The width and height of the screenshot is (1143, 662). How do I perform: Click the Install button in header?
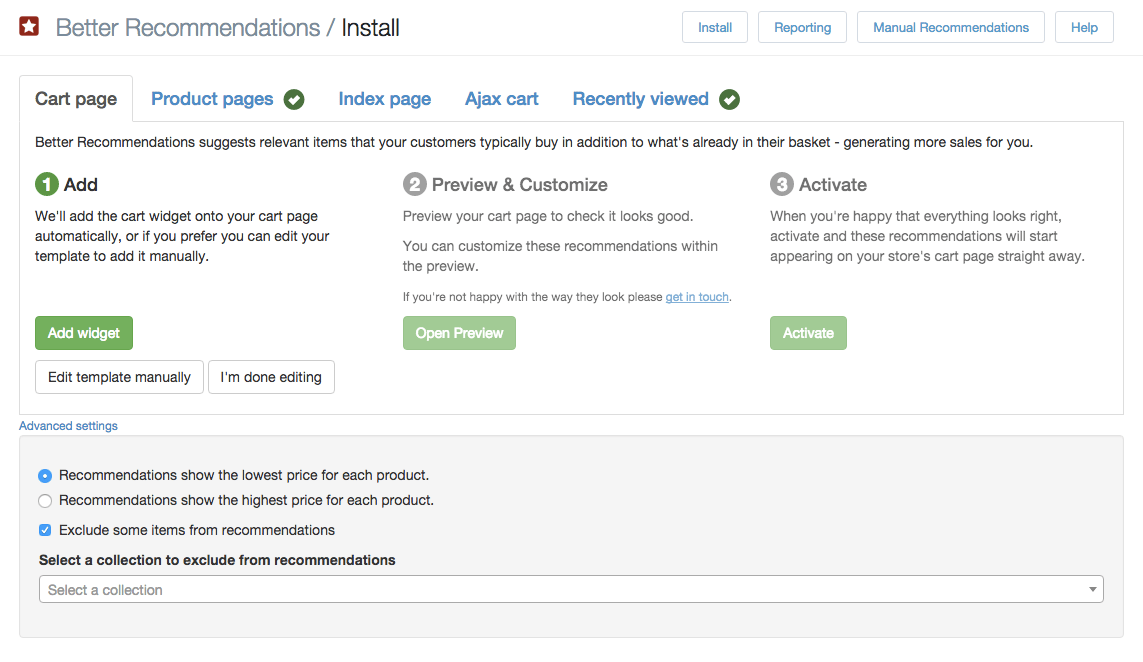pos(715,28)
